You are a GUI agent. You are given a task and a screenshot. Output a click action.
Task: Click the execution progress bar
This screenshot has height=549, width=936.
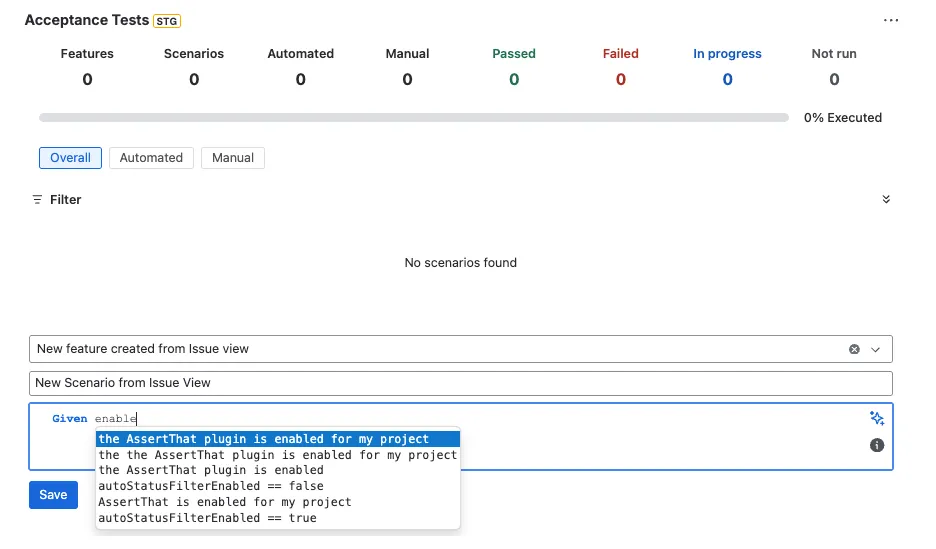pos(414,118)
